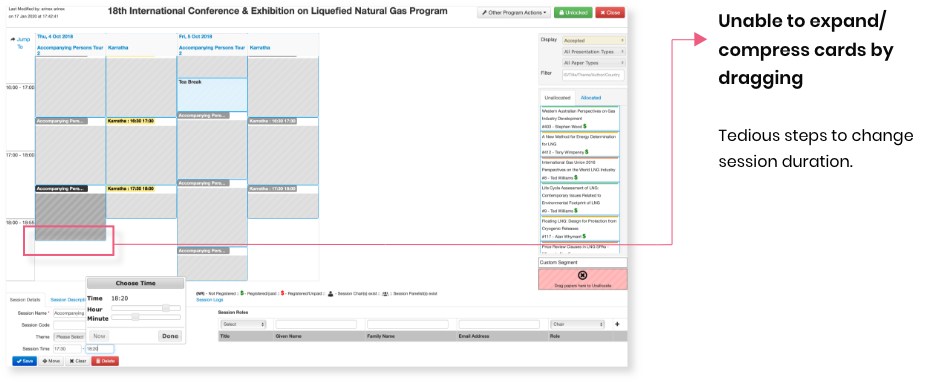Click the red Delete button
Screen dimensions: 943x383
105,361
